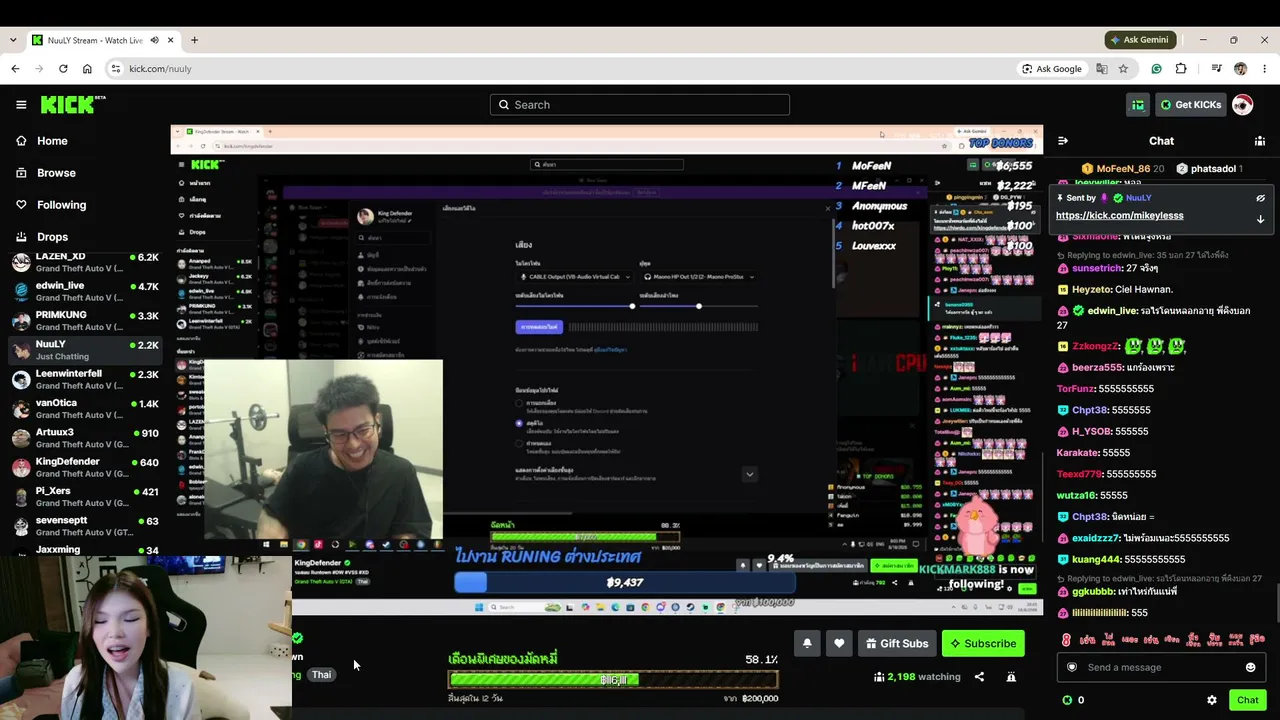Click the green KICK logo
The width and height of the screenshot is (1280, 720).
(73, 104)
